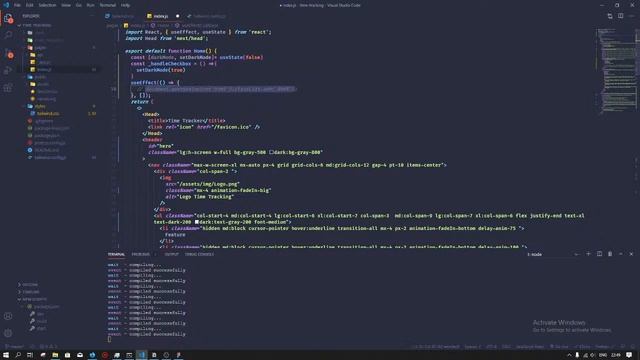The width and height of the screenshot is (640, 360).
Task: Open the Extensions view in activity bar
Action: click(x=8, y=88)
